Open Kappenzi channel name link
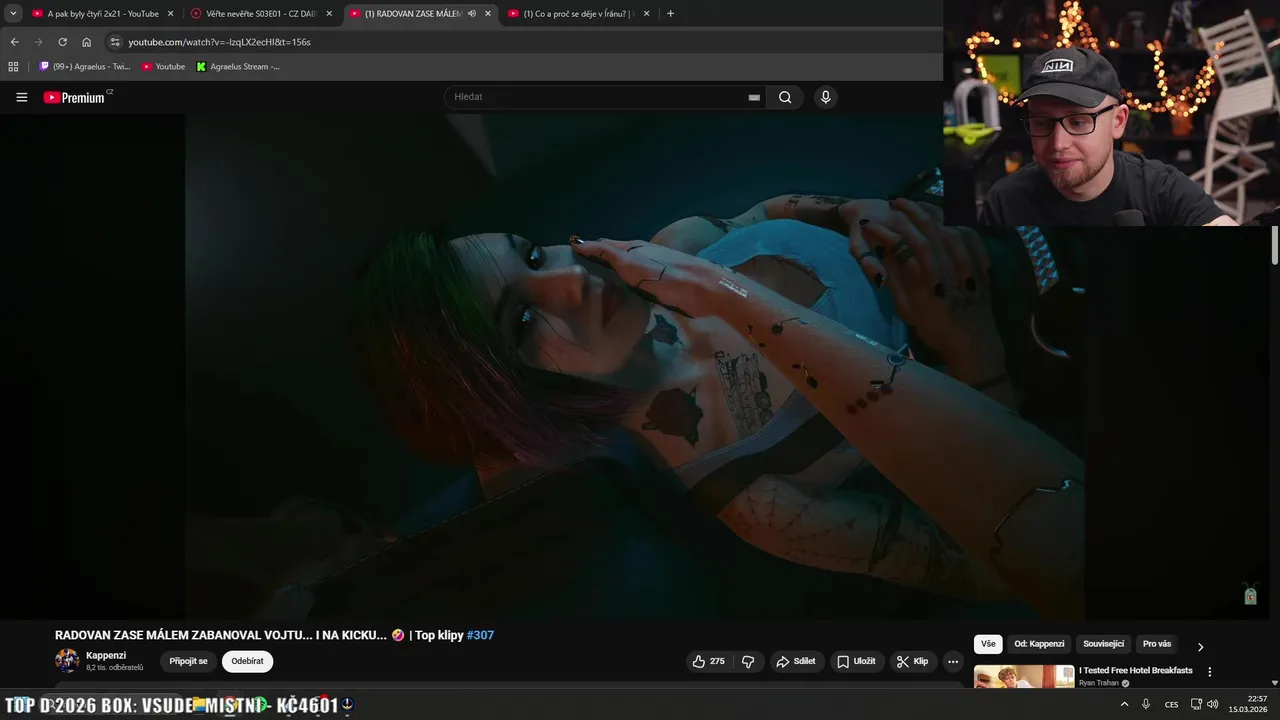Viewport: 1280px width, 720px height. click(x=106, y=655)
